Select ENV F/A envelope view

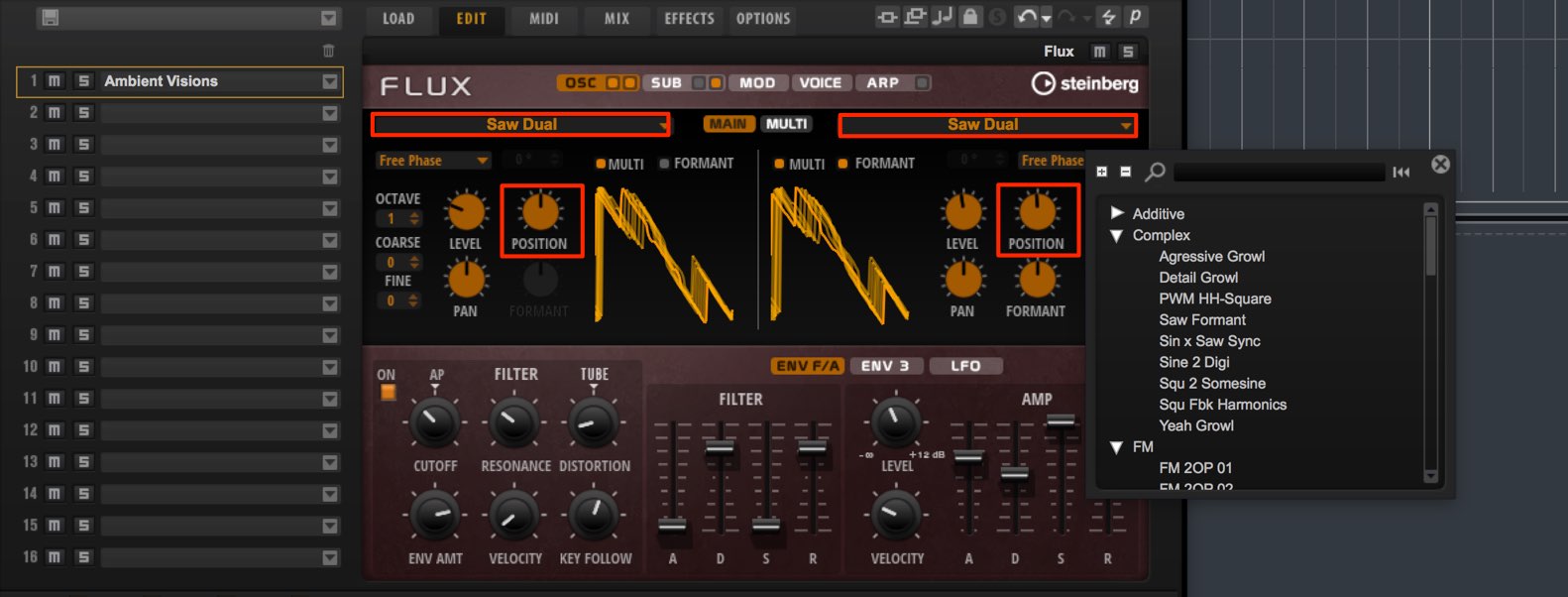pos(808,366)
